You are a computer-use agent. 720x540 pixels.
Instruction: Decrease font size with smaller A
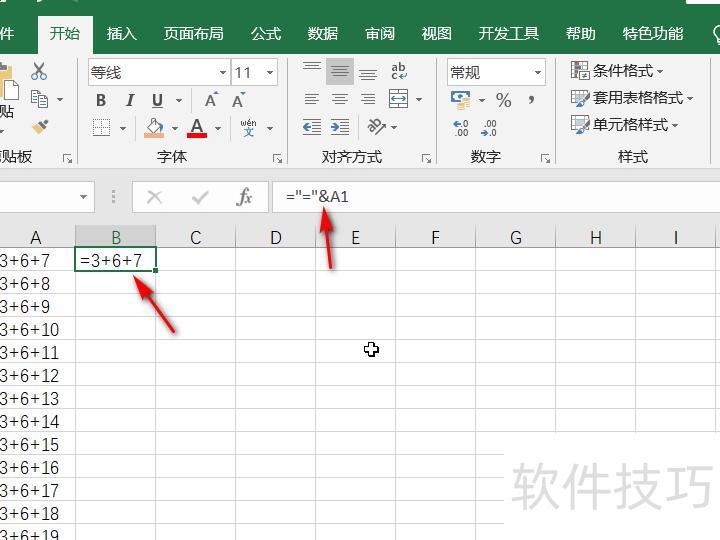(x=238, y=100)
